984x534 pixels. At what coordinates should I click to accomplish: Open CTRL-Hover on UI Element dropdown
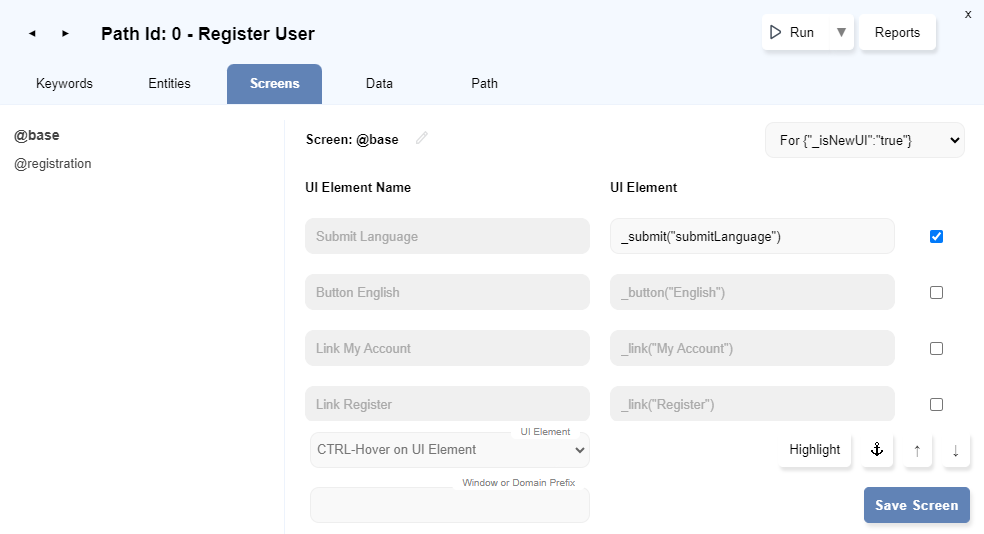[x=449, y=450]
